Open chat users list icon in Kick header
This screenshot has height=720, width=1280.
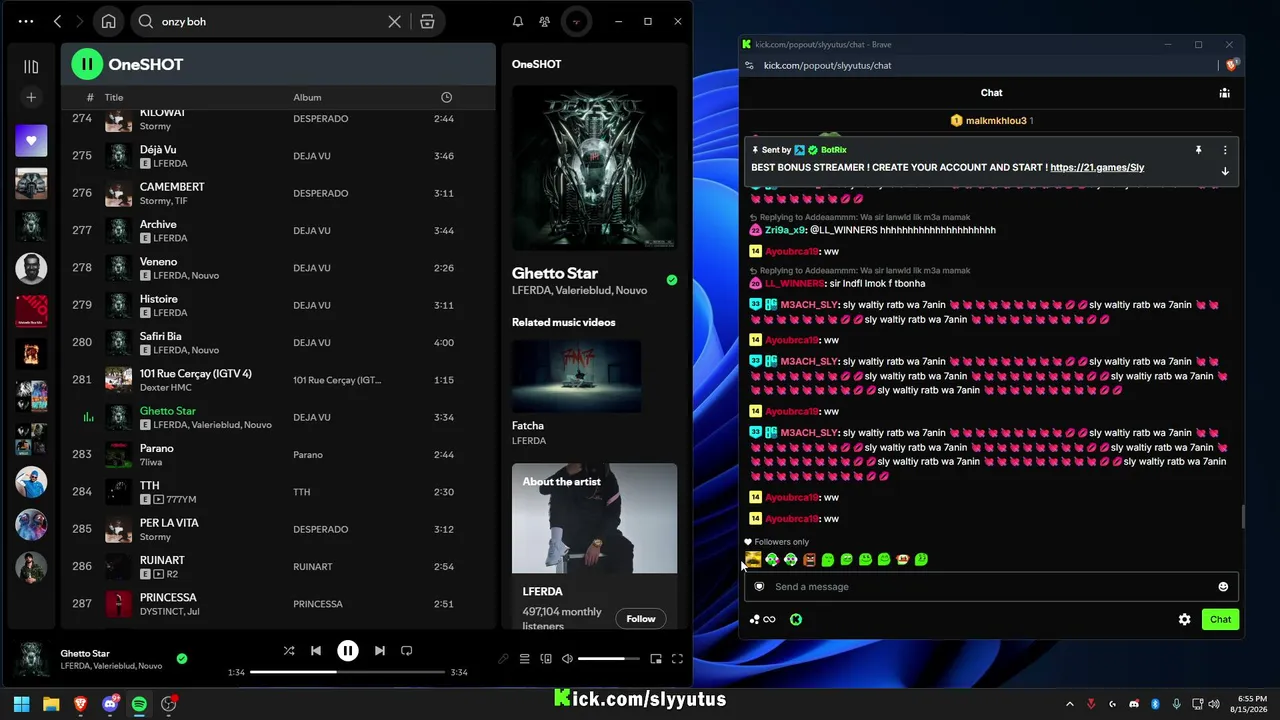click(1224, 93)
